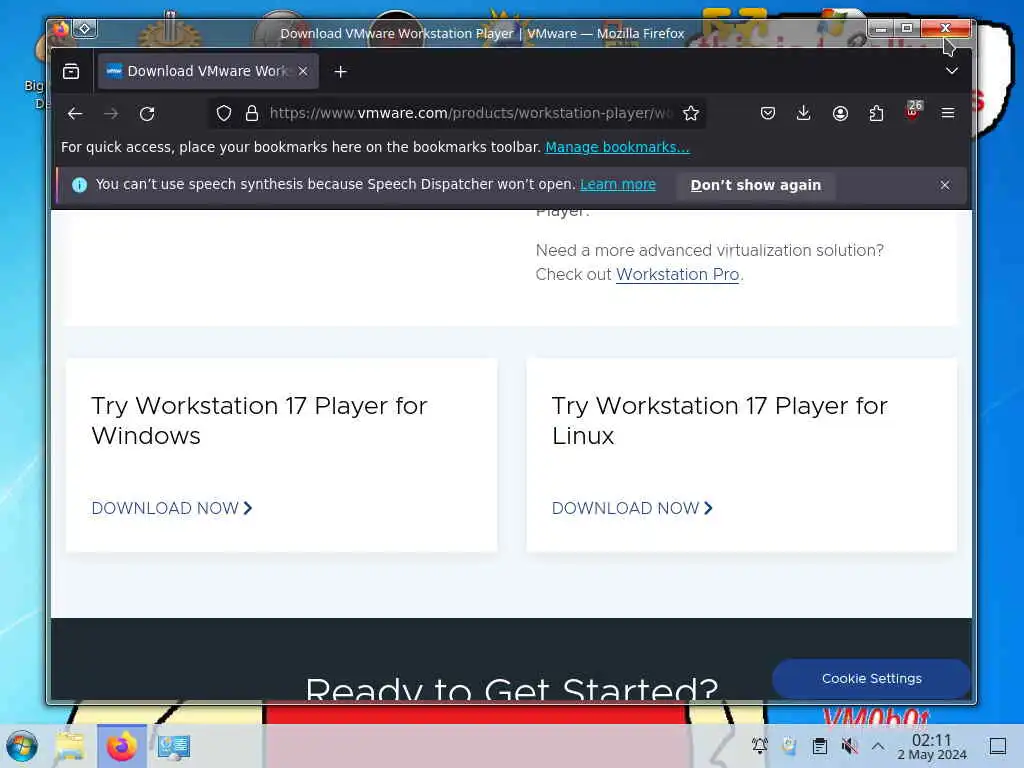Click the Firefox taskbar button
Viewport: 1024px width, 768px height.
click(121, 746)
